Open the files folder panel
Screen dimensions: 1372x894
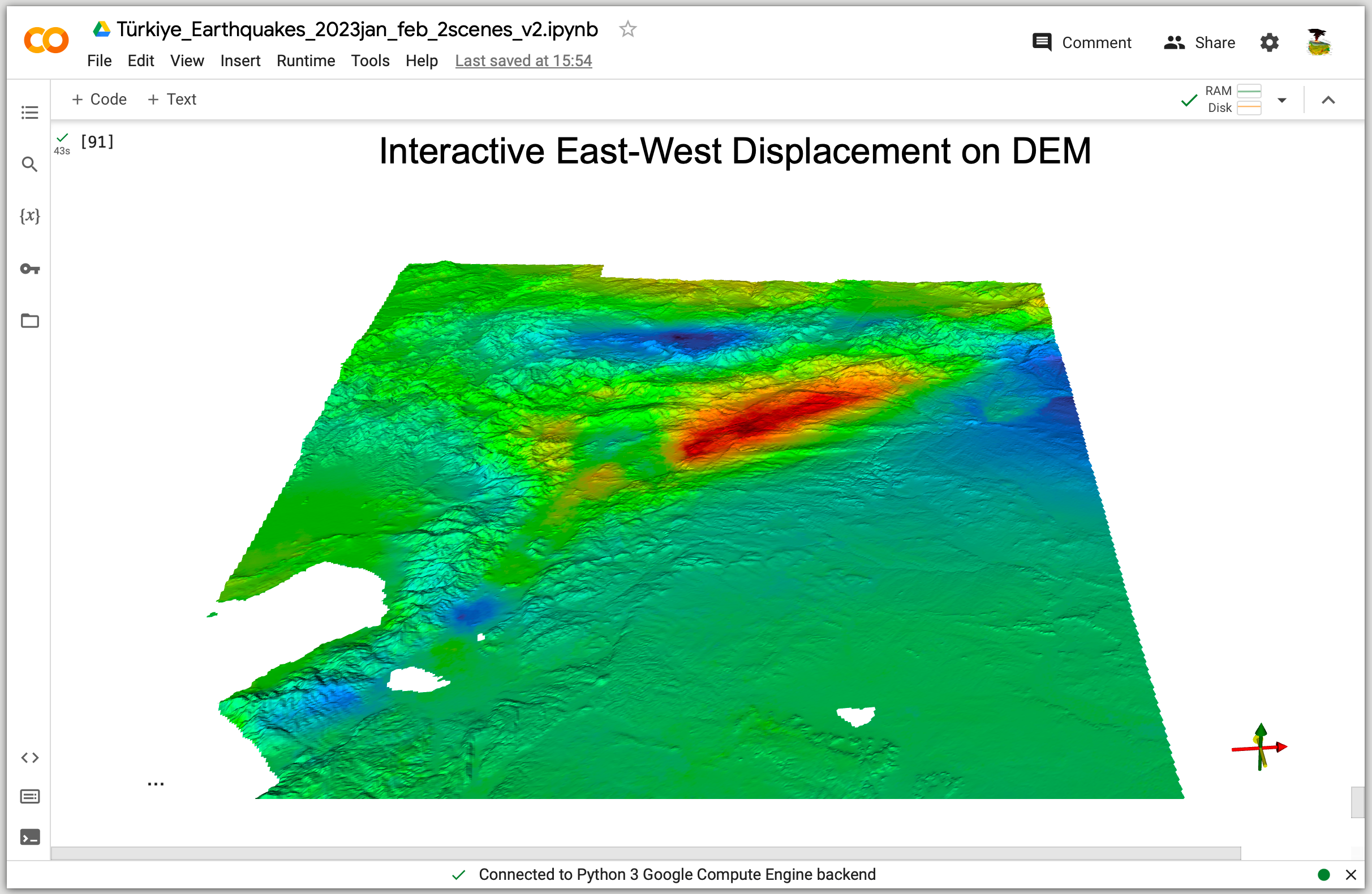[x=29, y=321]
